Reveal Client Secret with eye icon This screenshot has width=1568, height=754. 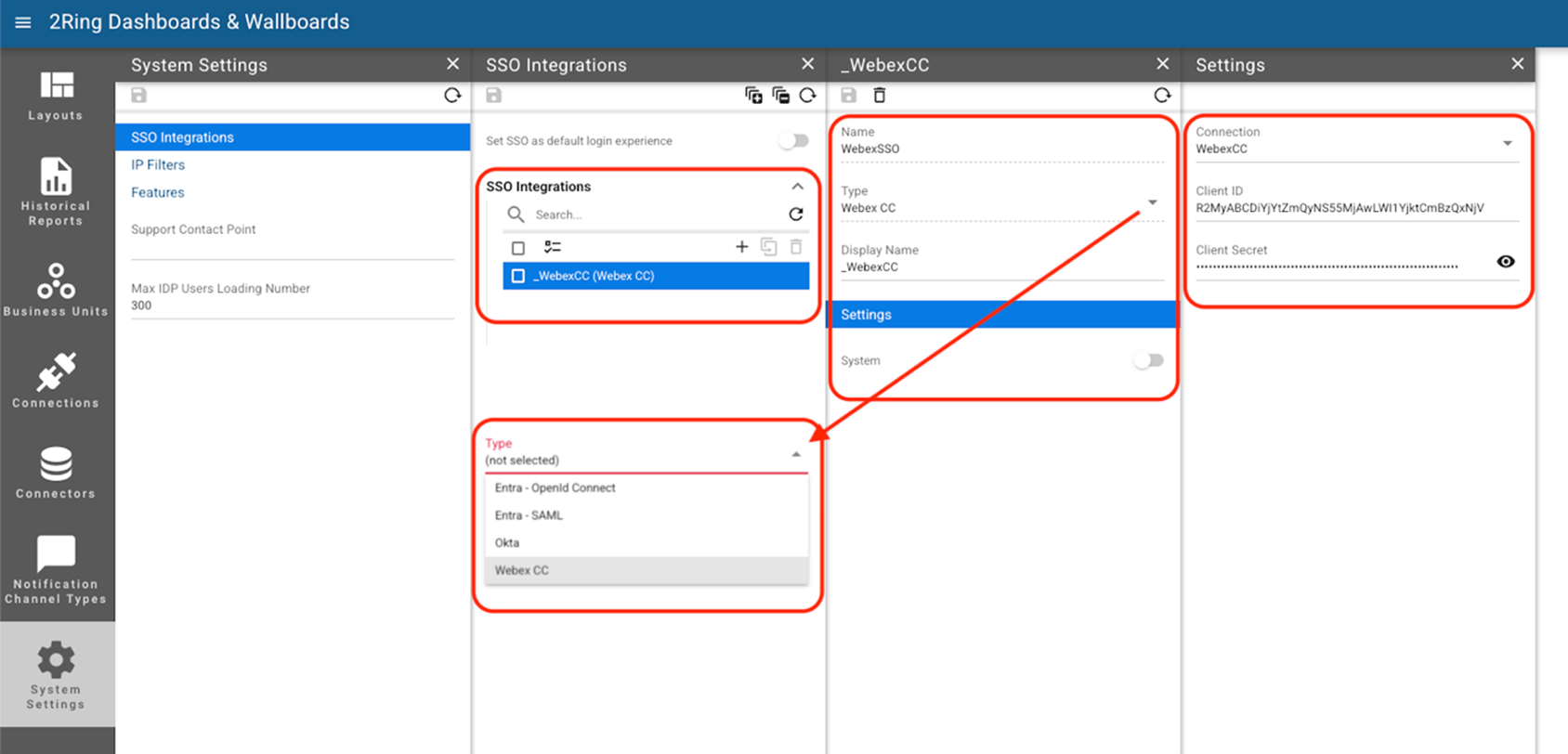click(1506, 262)
